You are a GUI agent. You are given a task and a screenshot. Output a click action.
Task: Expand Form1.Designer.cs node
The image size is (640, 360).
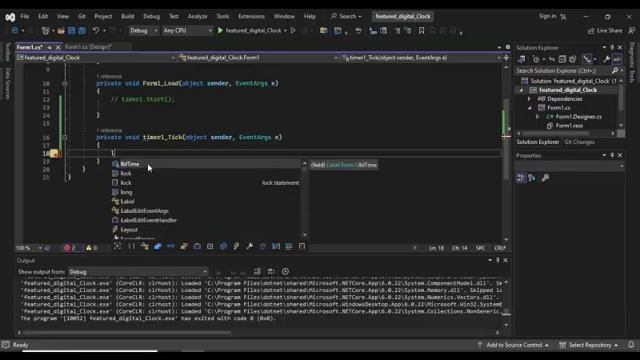click(538, 117)
